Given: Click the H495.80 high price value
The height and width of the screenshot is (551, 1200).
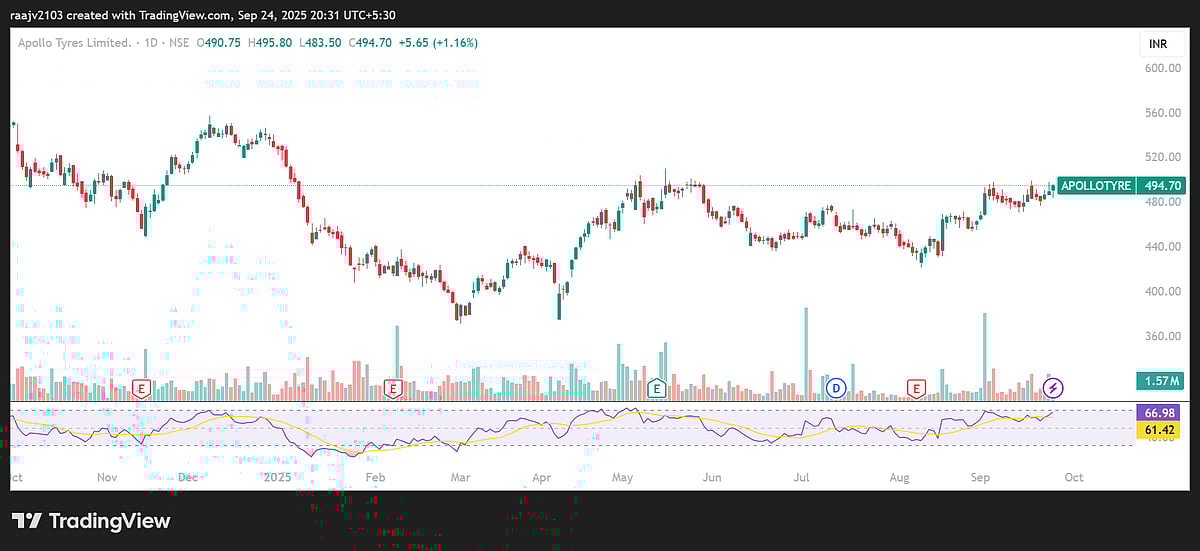Looking at the screenshot, I should pyautogui.click(x=268, y=43).
